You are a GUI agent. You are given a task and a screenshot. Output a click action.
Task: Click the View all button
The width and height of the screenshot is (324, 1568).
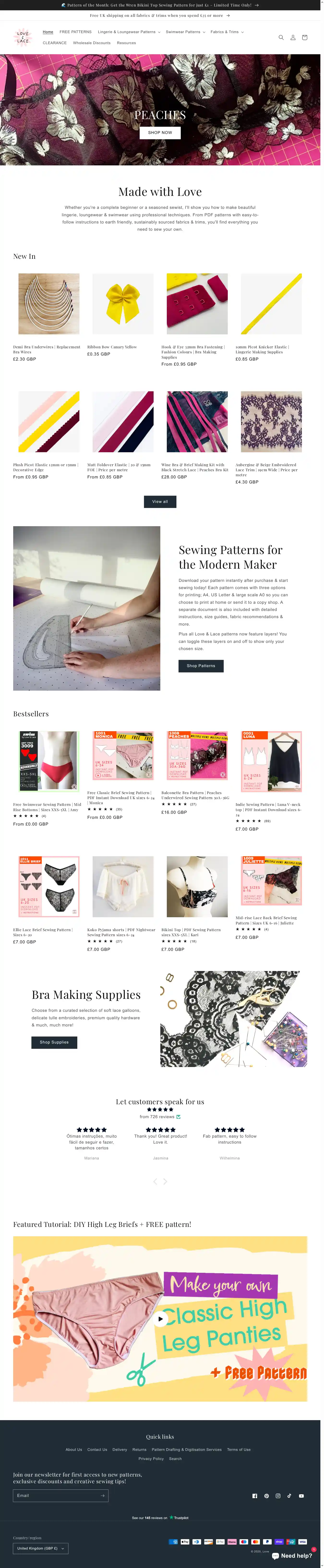(160, 501)
